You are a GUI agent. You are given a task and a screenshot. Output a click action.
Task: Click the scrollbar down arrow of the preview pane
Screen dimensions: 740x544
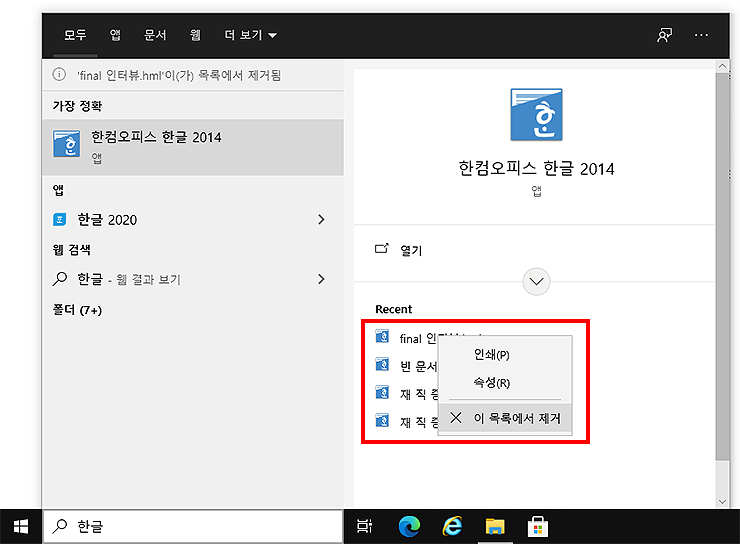tap(722, 502)
